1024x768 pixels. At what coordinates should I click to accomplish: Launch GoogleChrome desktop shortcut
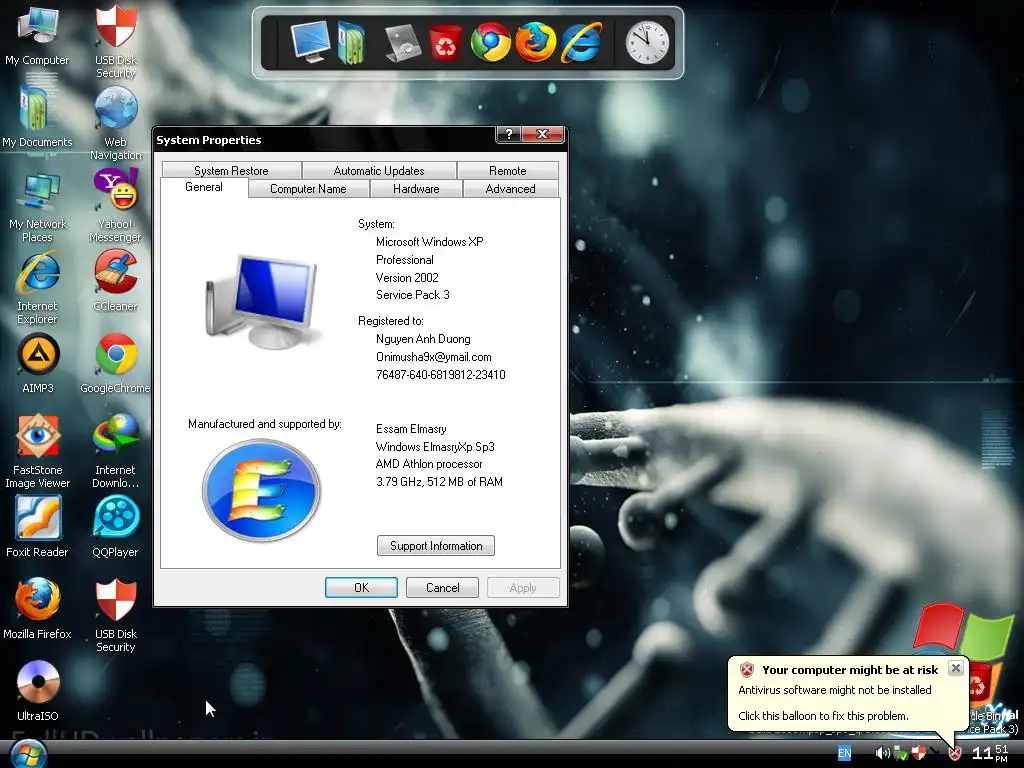coord(116,364)
